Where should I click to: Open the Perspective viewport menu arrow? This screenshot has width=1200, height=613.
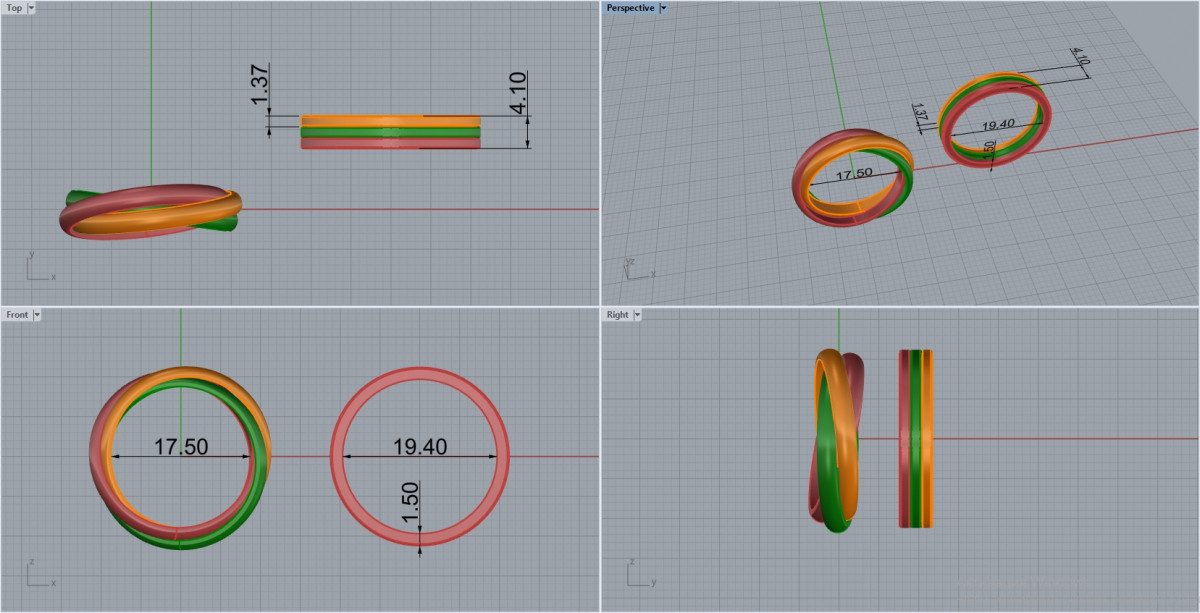click(x=663, y=8)
